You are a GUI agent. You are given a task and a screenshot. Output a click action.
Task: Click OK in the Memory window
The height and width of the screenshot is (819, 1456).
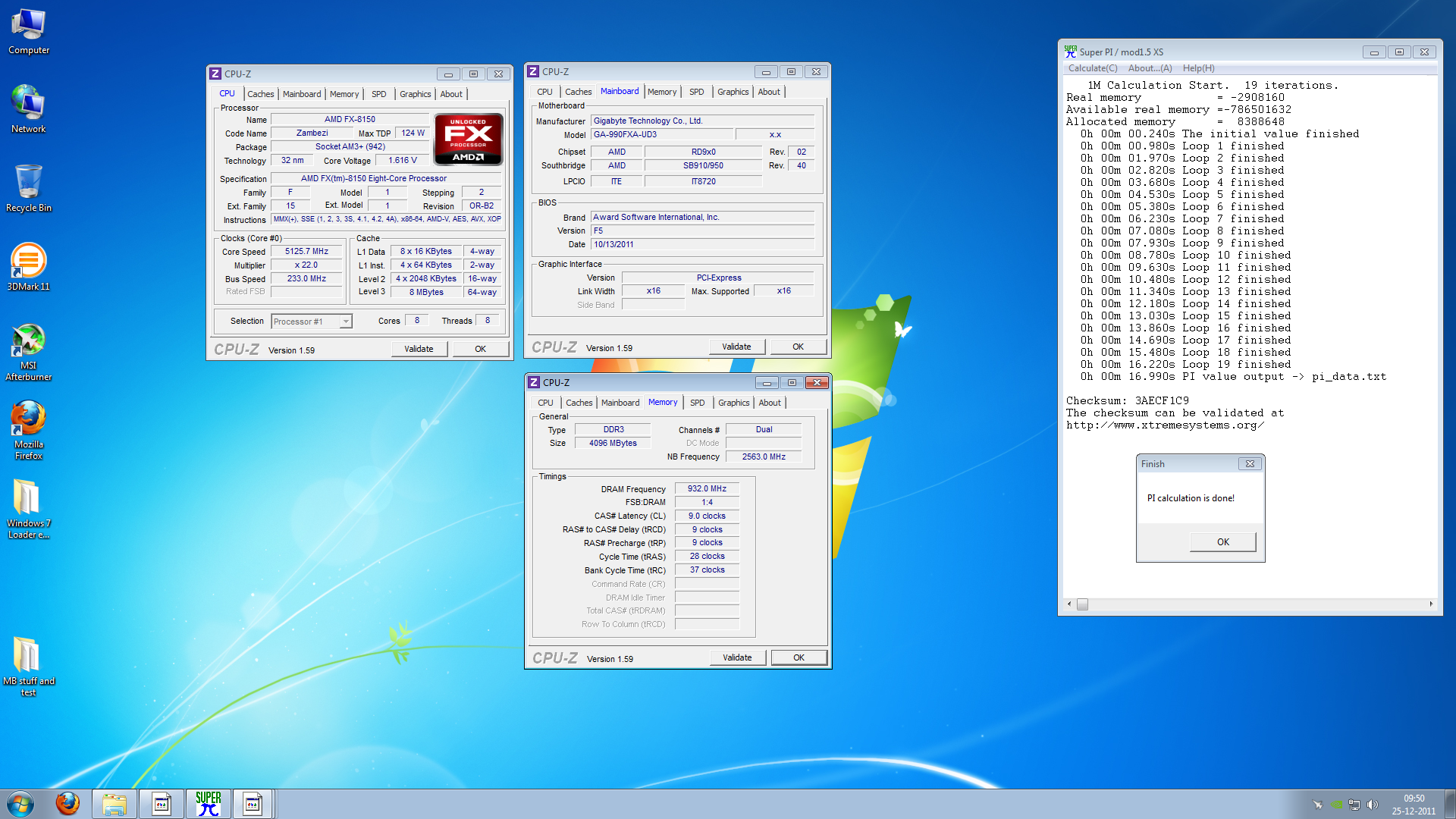pos(799,657)
